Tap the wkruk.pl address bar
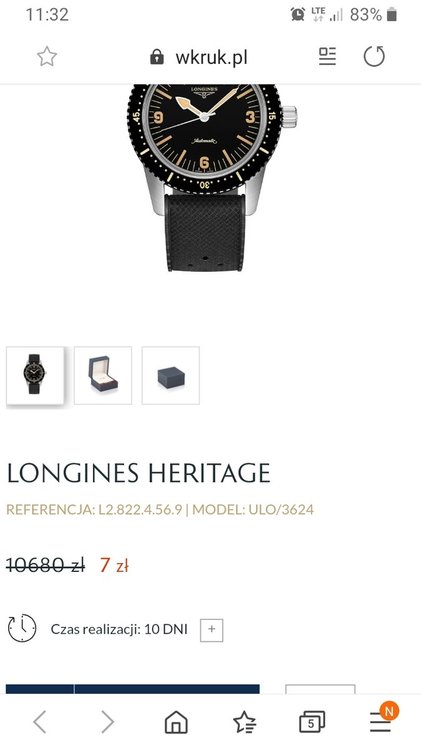Viewport: 421px width, 750px height. 211,57
